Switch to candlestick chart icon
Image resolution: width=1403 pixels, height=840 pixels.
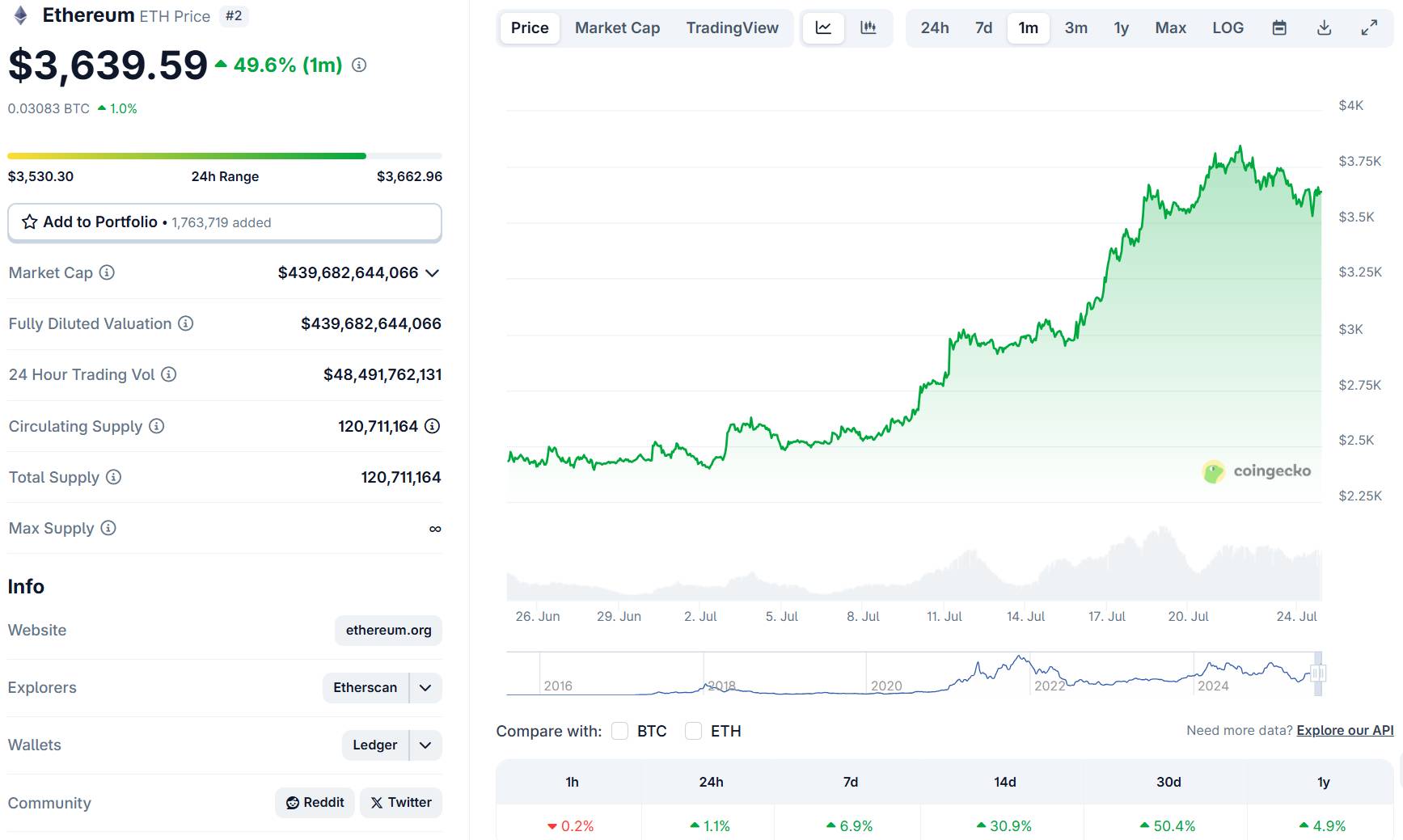tap(868, 27)
